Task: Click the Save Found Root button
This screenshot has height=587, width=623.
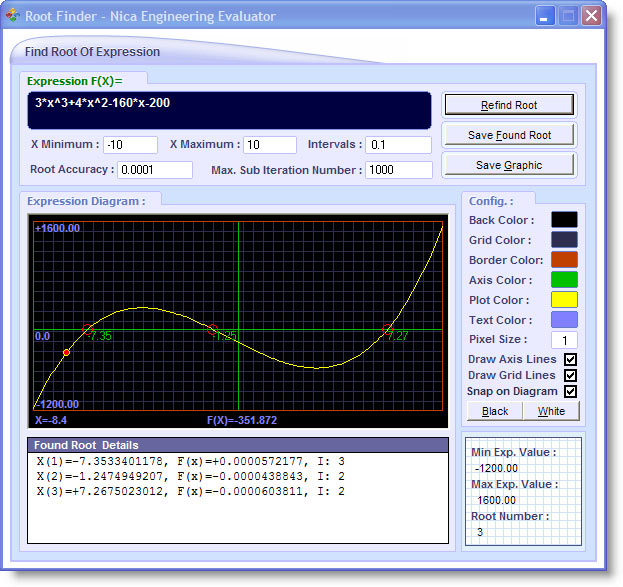Action: pos(509,135)
